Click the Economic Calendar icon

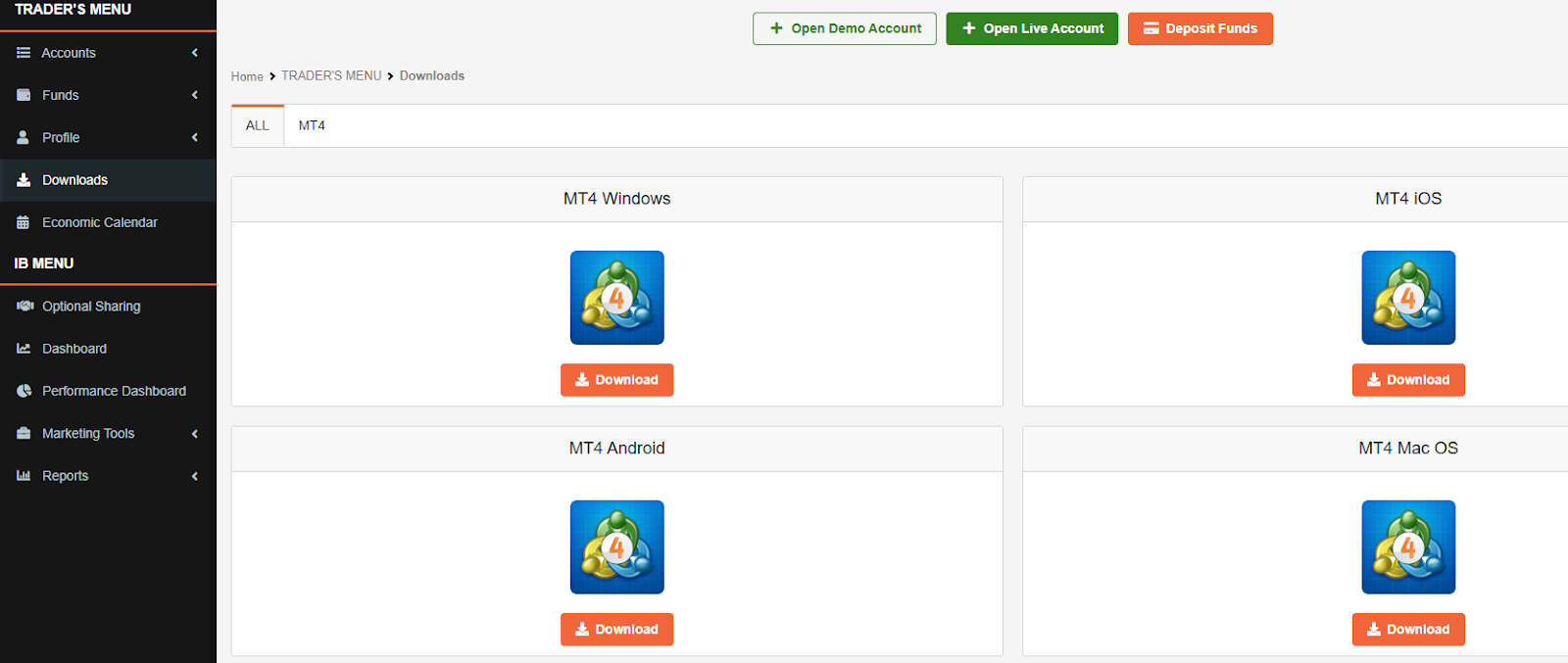(24, 222)
